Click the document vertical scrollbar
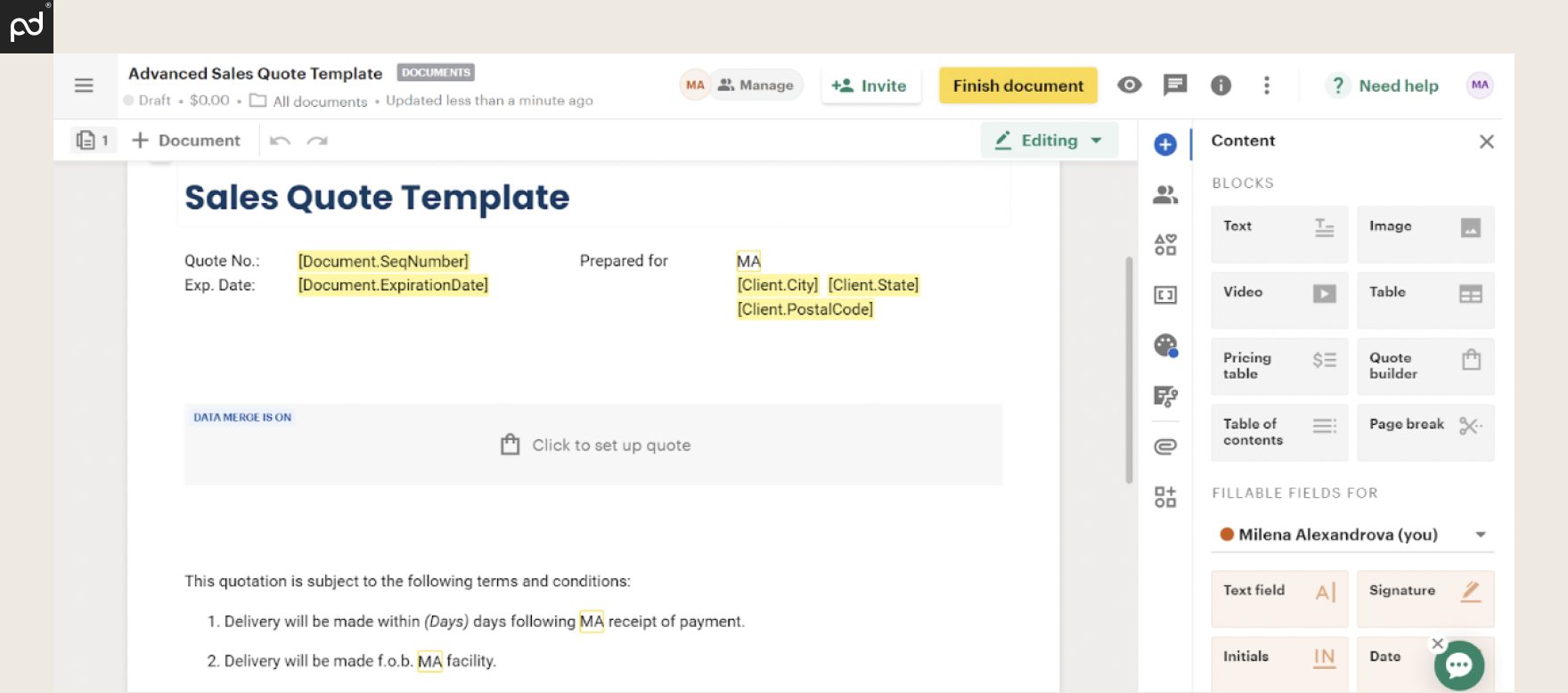The image size is (1568, 693). click(x=1129, y=370)
